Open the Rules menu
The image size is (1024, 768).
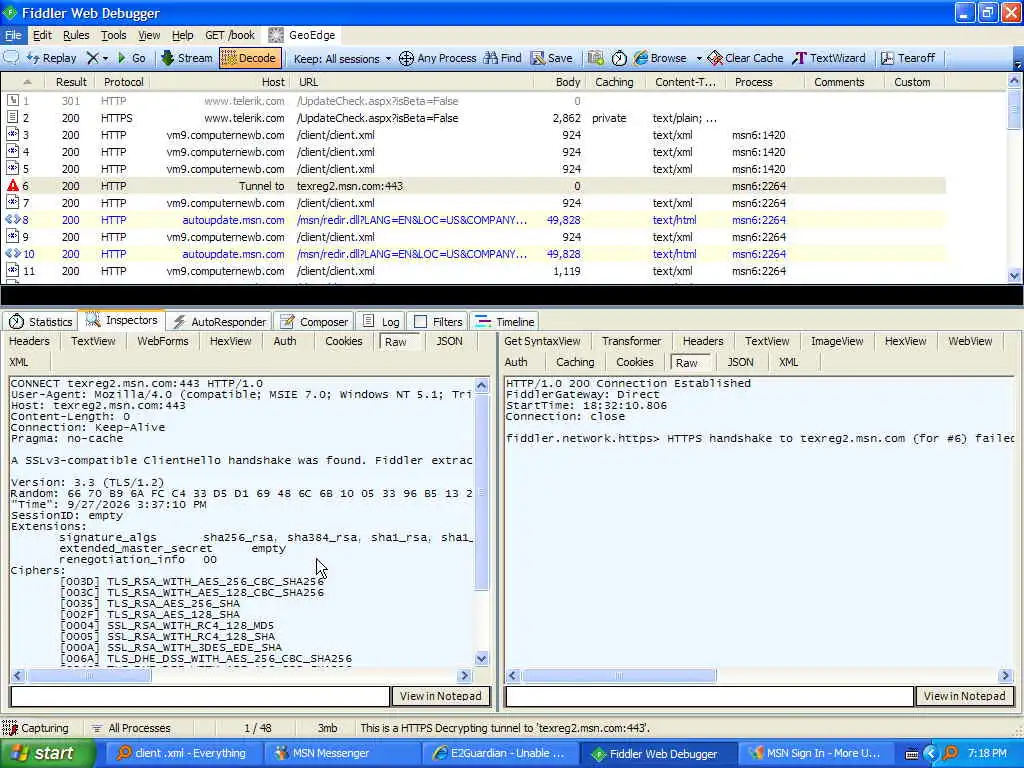[76, 35]
